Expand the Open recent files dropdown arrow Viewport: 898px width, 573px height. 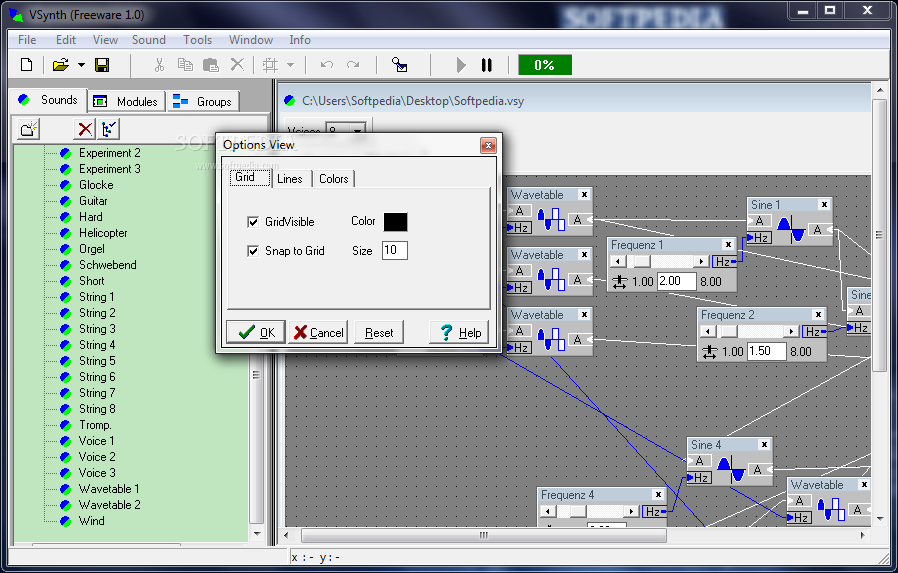pos(81,65)
